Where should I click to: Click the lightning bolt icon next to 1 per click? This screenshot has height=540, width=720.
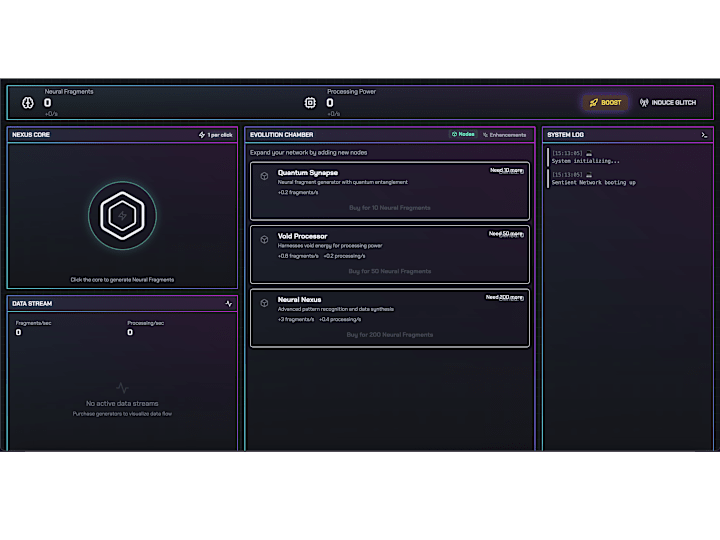[202, 135]
